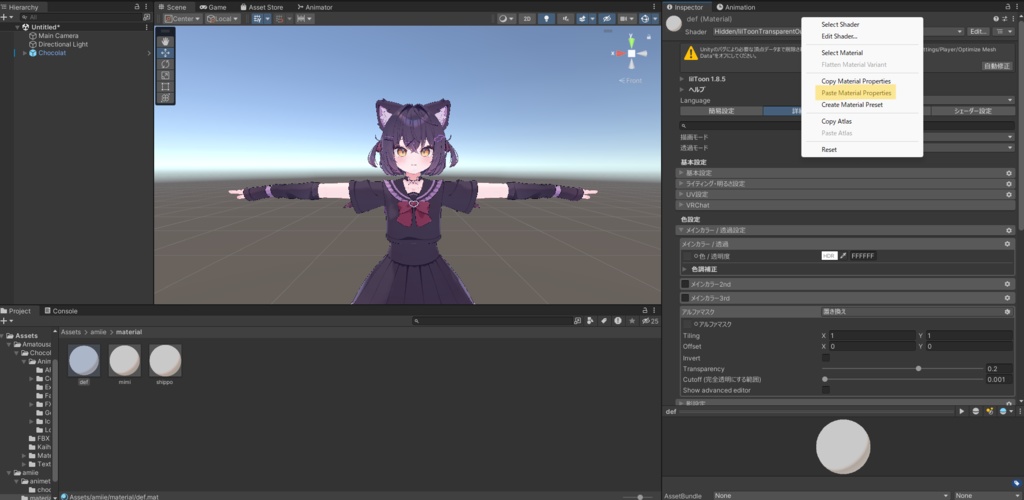The image size is (1024, 500).
Task: Click the Search by Label tag icon
Action: (604, 321)
